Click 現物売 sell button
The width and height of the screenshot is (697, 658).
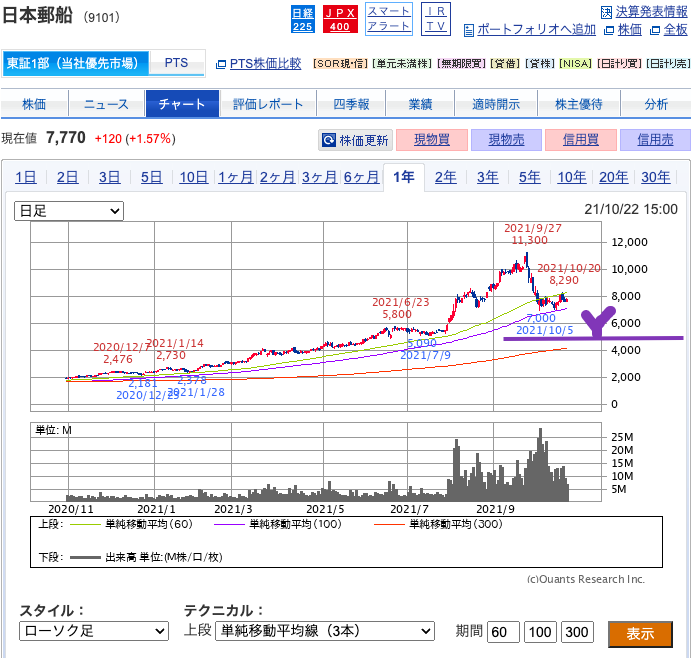click(506, 140)
